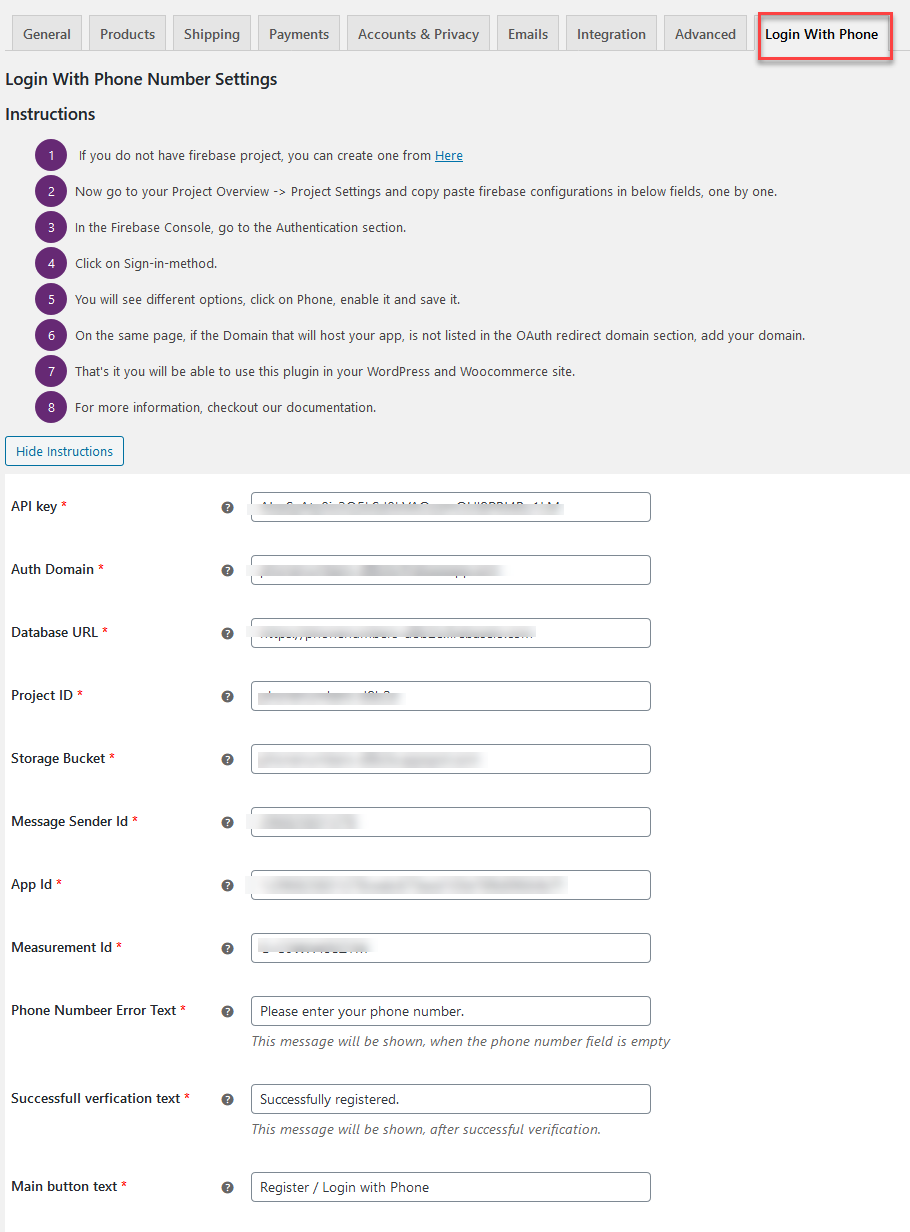The image size is (910, 1232).
Task: Open the help tooltip for API key
Action: click(x=228, y=507)
